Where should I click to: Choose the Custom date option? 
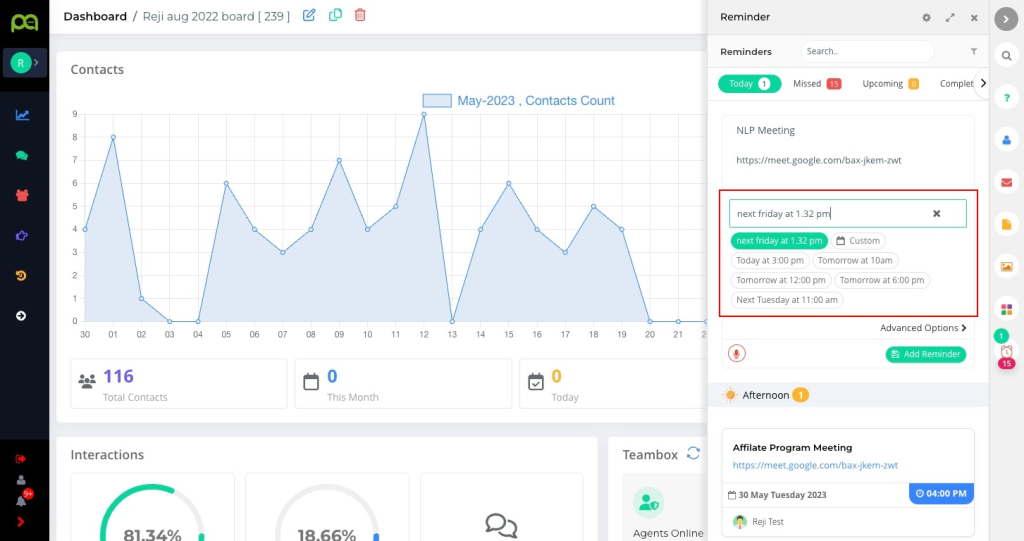point(858,240)
